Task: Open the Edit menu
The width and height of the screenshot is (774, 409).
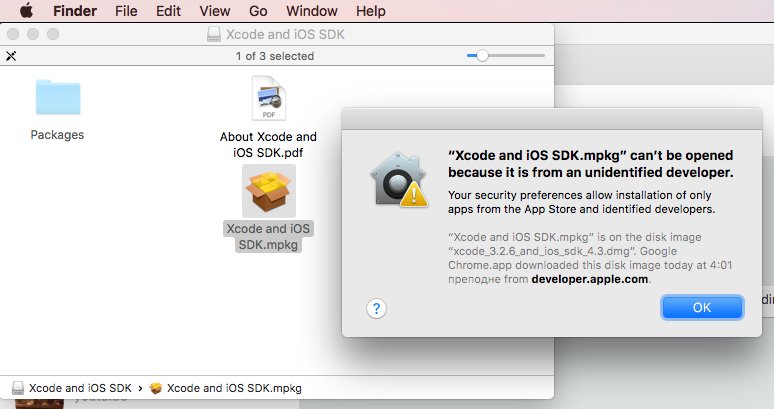Action: coord(168,11)
